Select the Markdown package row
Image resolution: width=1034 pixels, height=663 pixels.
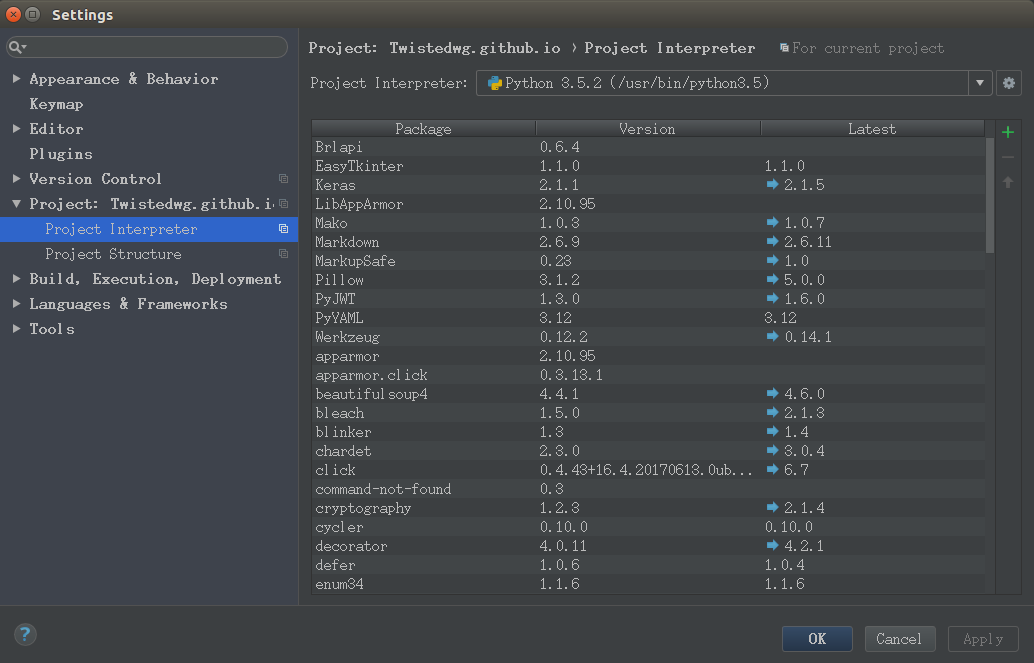(x=648, y=242)
